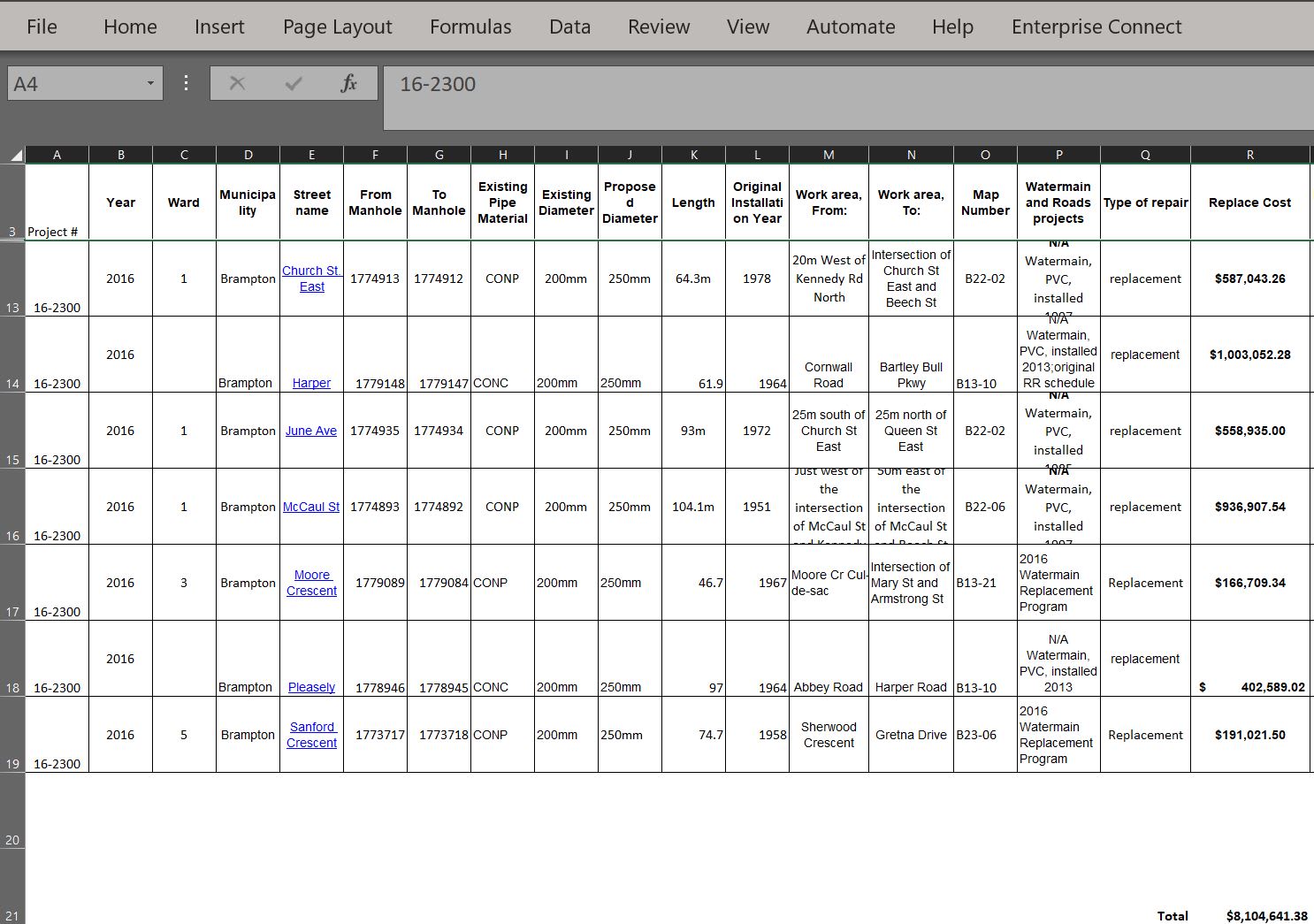1314x924 pixels.
Task: Open the Insert ribbon tab
Action: coord(219,27)
